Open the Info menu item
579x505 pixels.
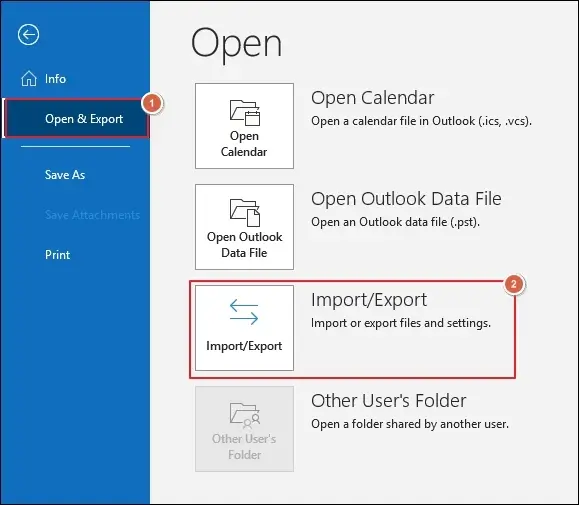[x=55, y=79]
